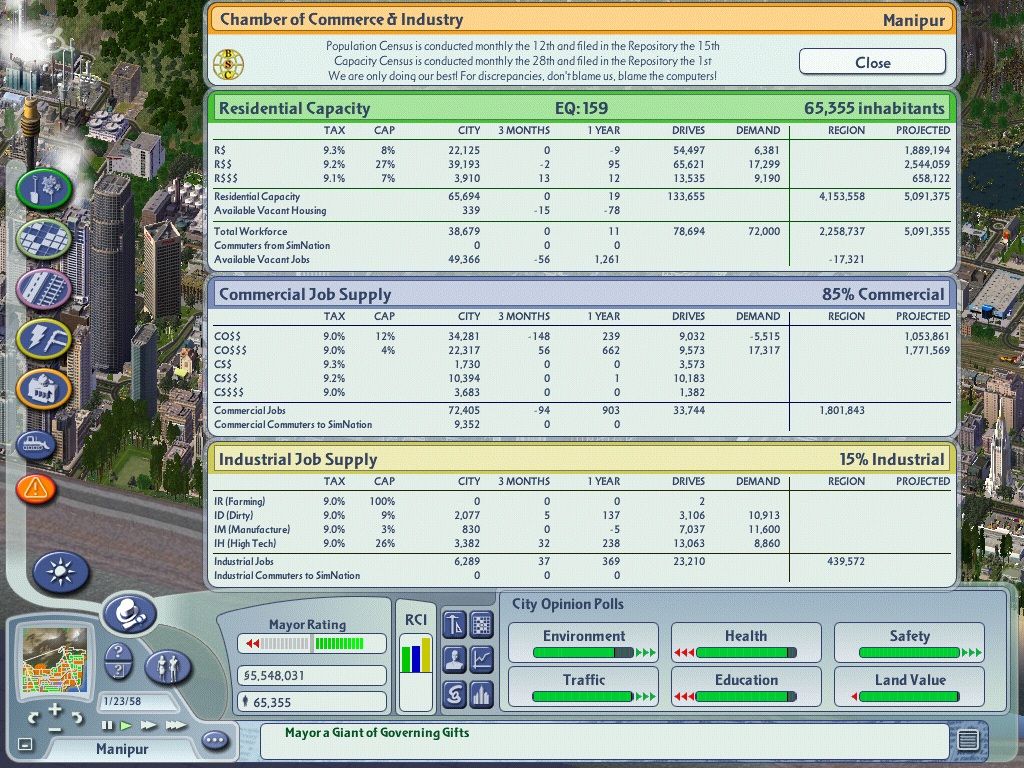This screenshot has width=1024, height=768.
Task: Click the city funds §5,548,031 field
Action: tap(312, 675)
